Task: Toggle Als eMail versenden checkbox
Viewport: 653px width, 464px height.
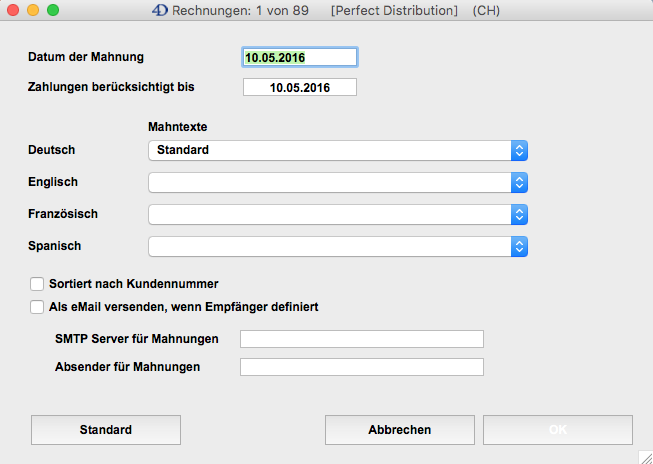Action: click(x=38, y=307)
